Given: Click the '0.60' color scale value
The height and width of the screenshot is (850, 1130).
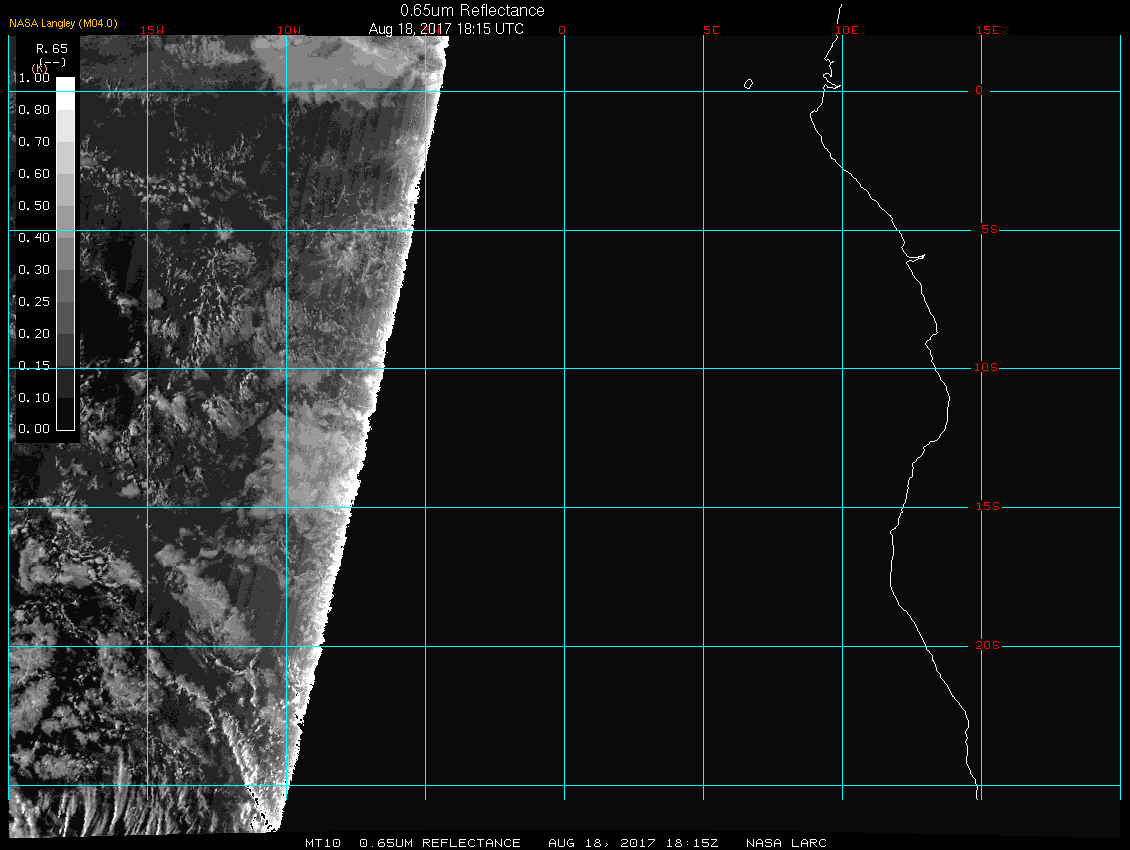Looking at the screenshot, I should [34, 174].
